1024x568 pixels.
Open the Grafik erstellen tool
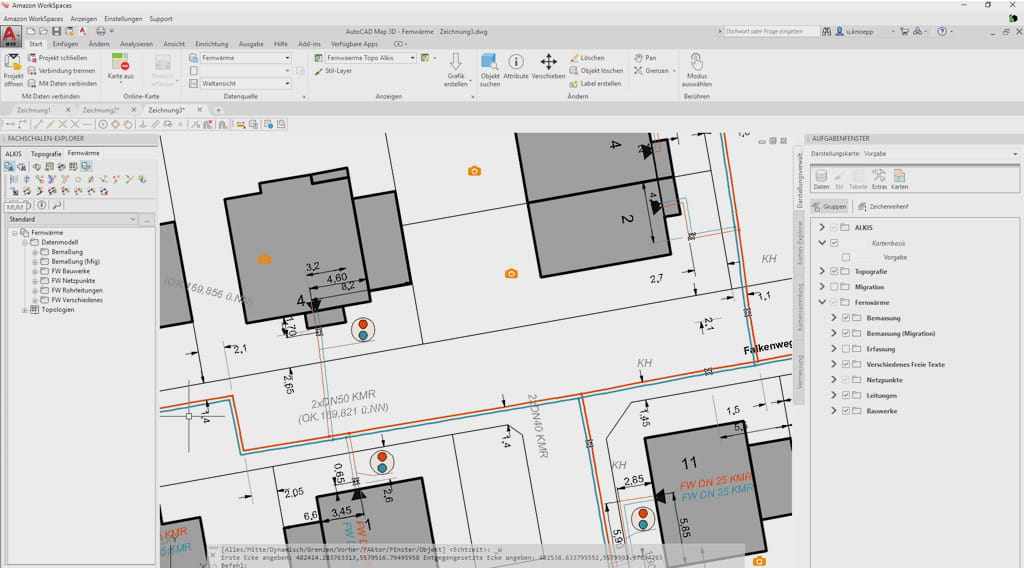[456, 63]
